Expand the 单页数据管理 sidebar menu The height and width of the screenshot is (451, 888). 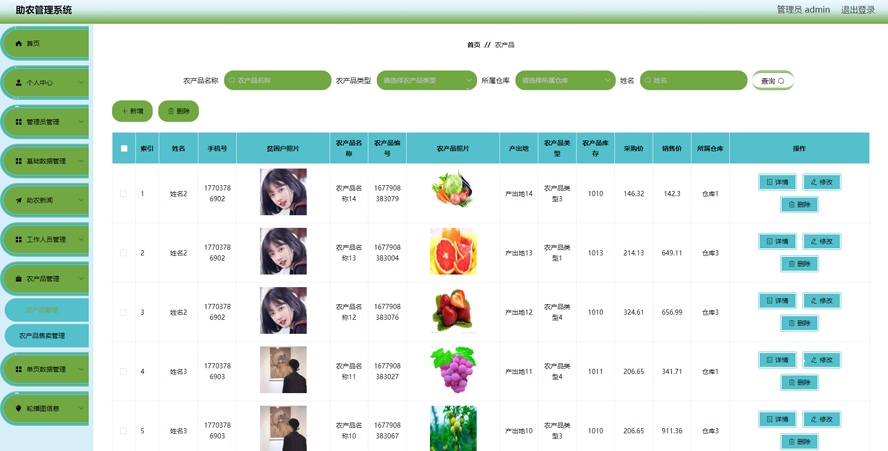(46, 369)
